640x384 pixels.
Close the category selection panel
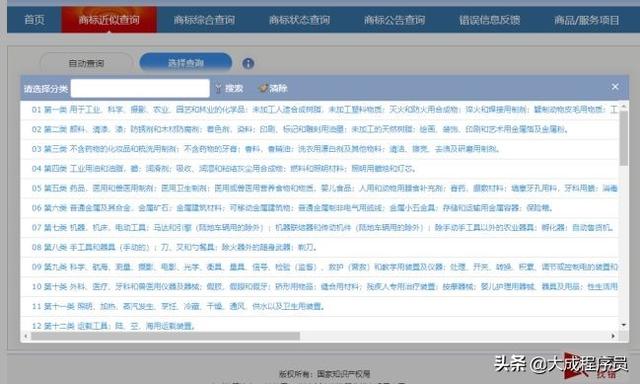[x=615, y=87]
